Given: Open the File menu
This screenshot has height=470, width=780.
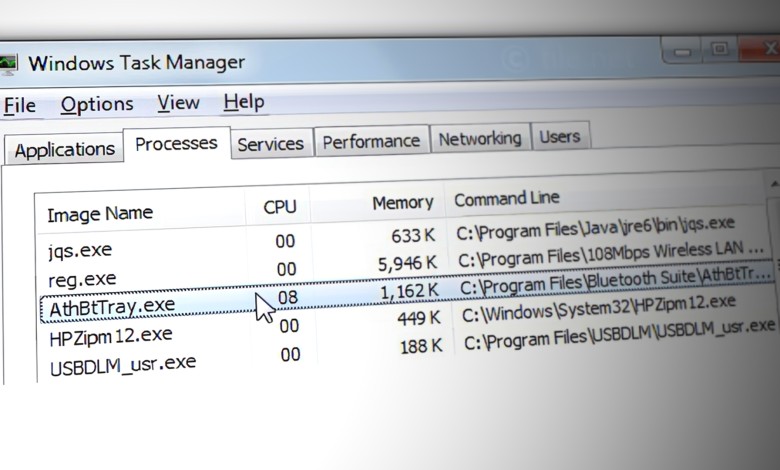Looking at the screenshot, I should 20,105.
